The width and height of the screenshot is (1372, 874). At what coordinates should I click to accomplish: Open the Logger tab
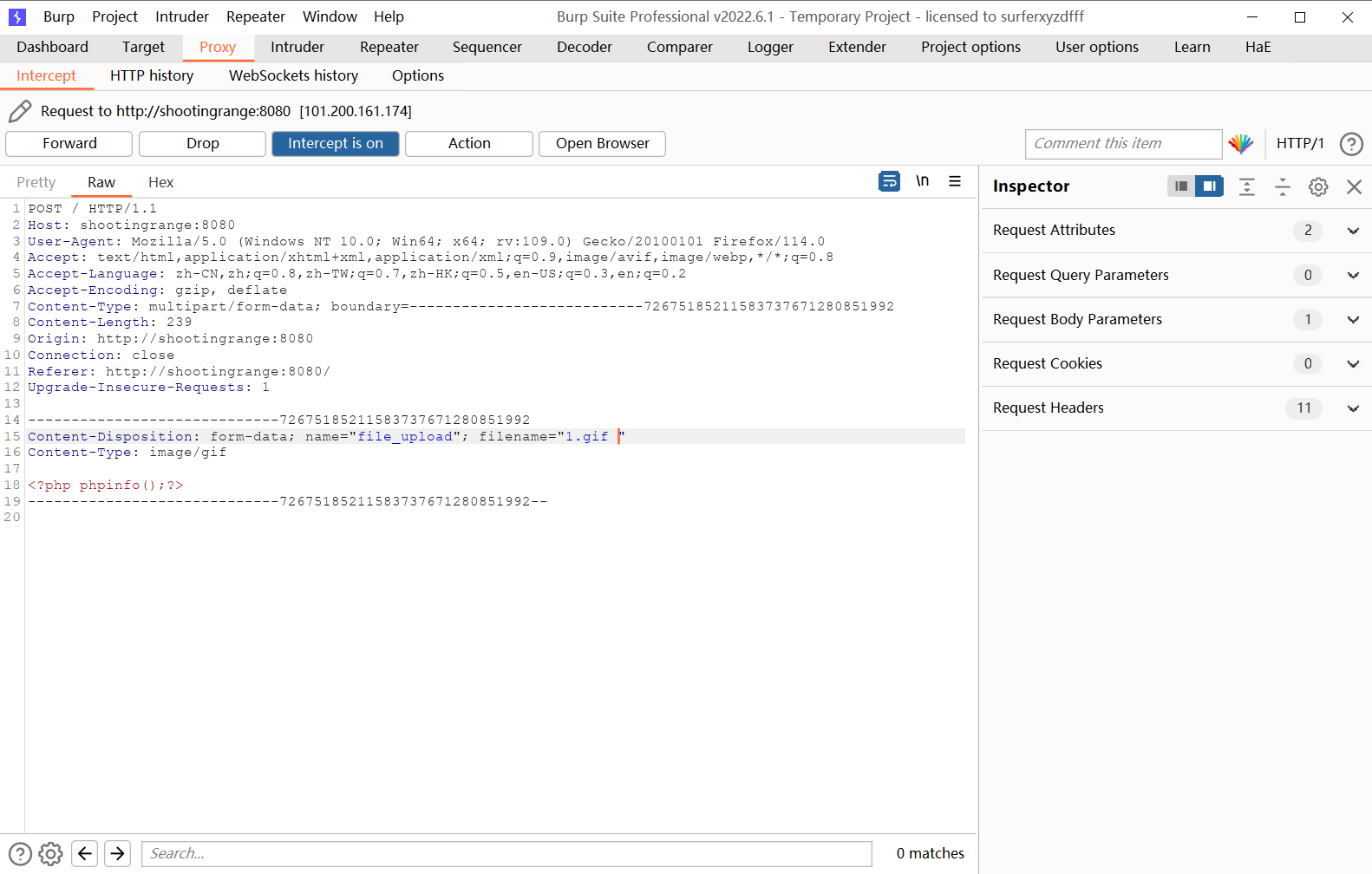770,47
